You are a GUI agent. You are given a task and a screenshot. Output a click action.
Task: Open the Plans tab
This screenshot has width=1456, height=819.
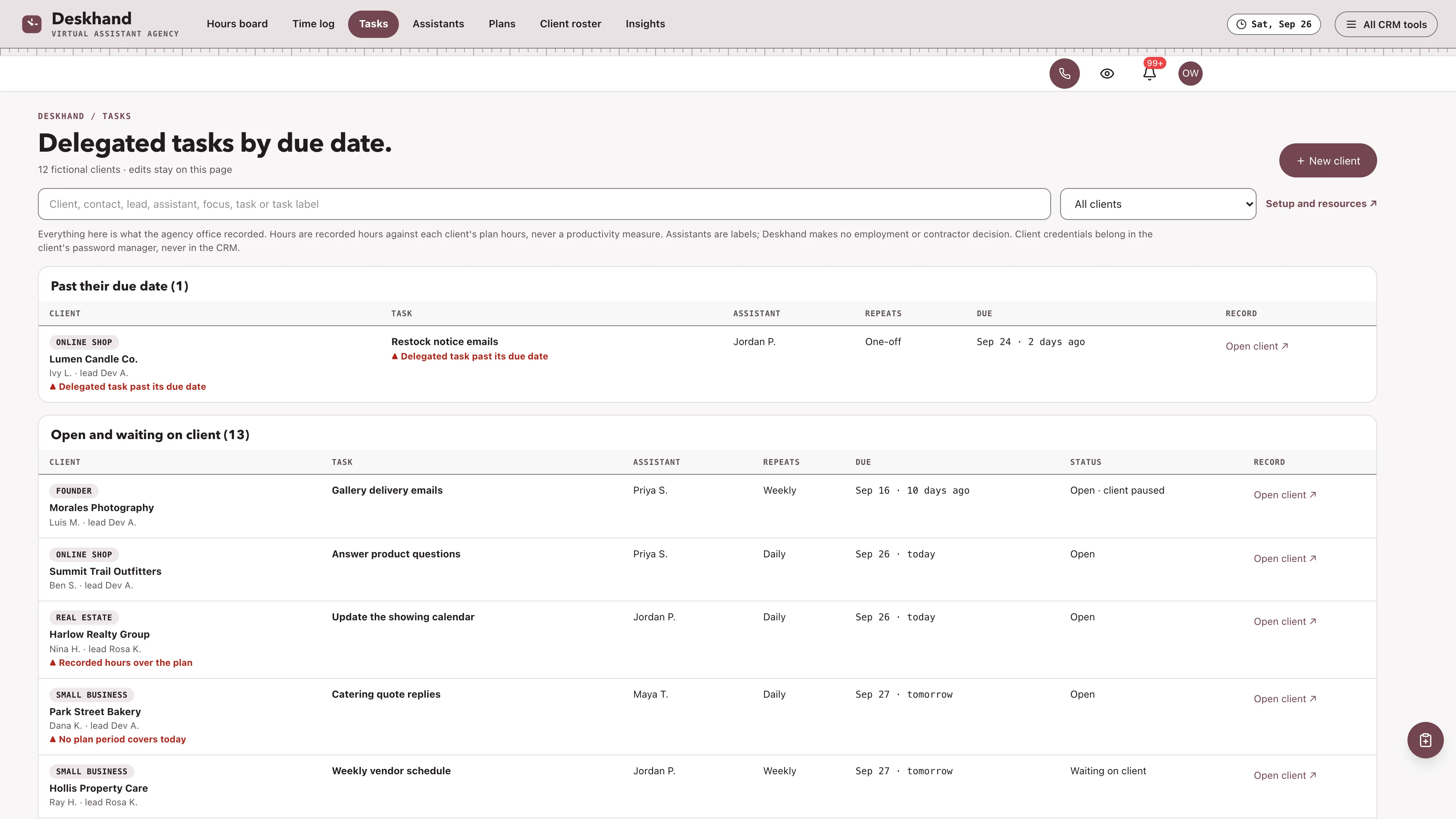tap(502, 24)
